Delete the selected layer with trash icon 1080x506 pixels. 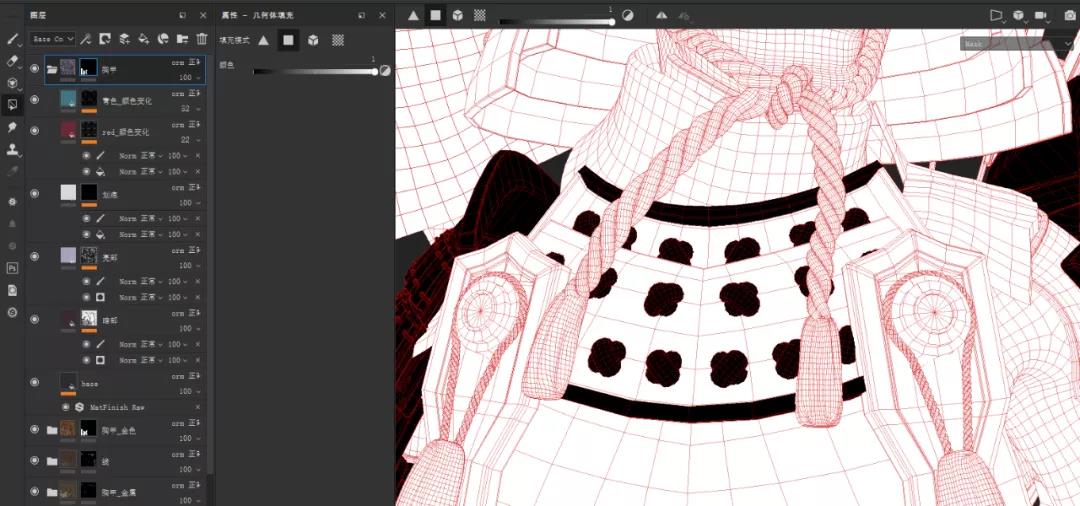(202, 39)
